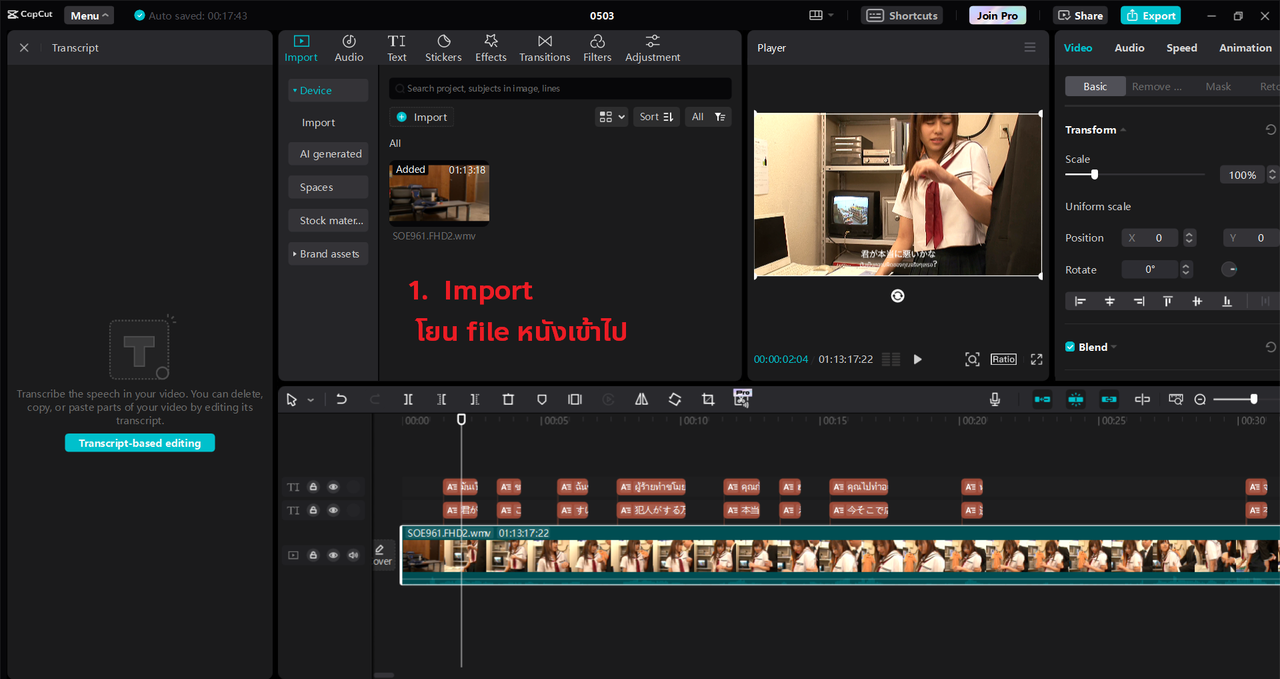Close the Transcript panel
This screenshot has width=1280, height=679.
tap(24, 48)
